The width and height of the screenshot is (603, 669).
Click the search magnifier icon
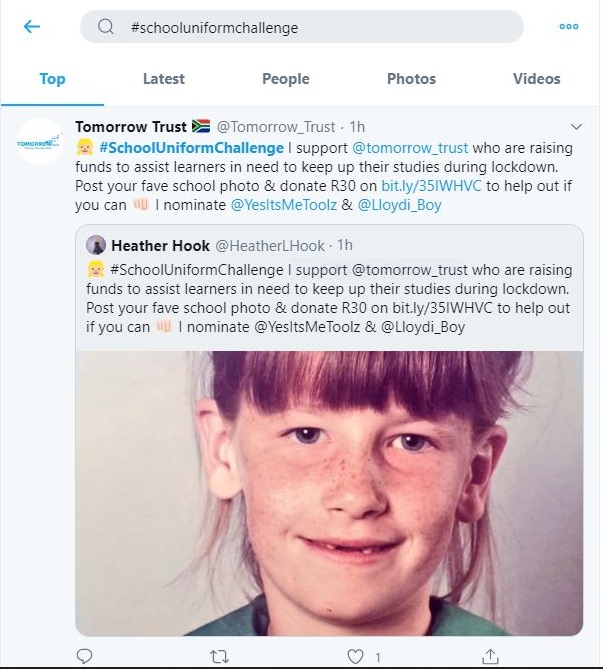(106, 28)
